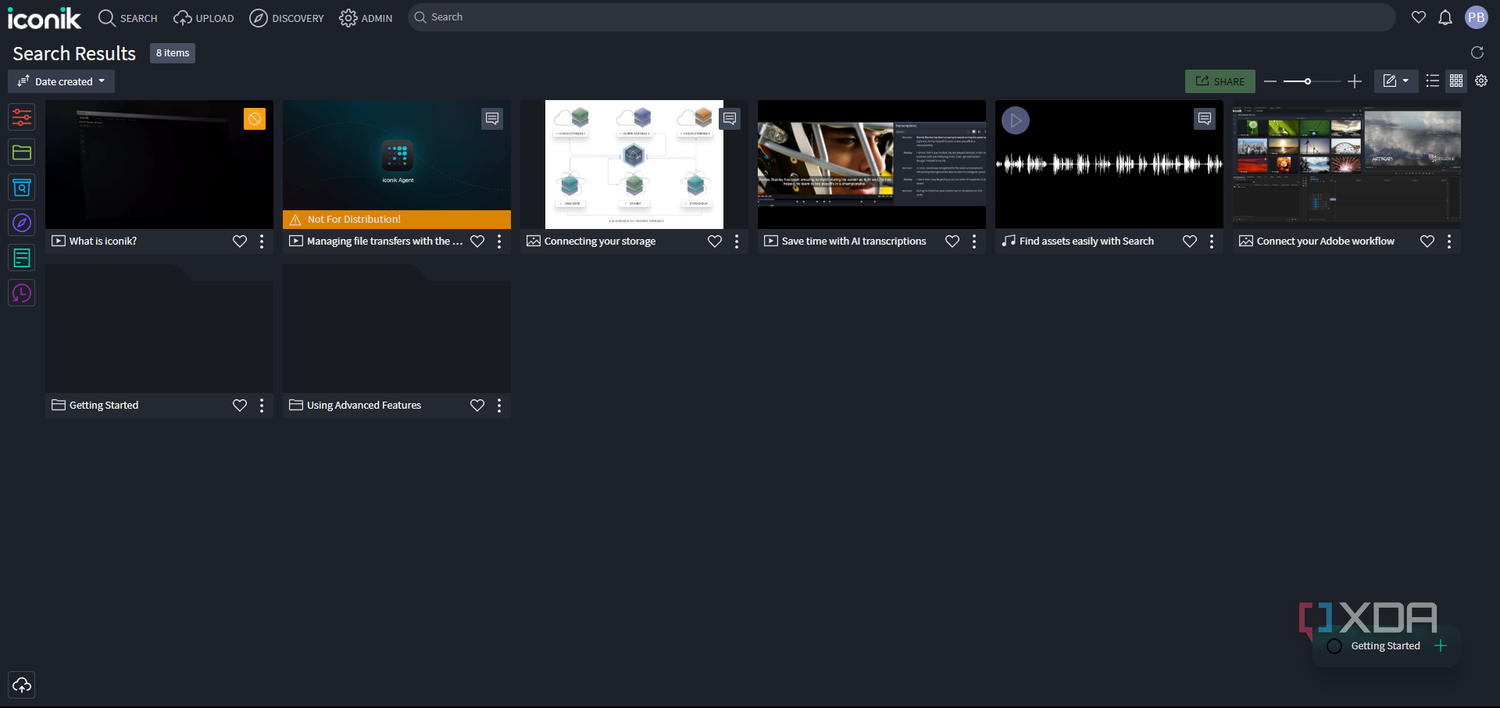
Task: Open options menu for What is iconik?
Action: 262,241
